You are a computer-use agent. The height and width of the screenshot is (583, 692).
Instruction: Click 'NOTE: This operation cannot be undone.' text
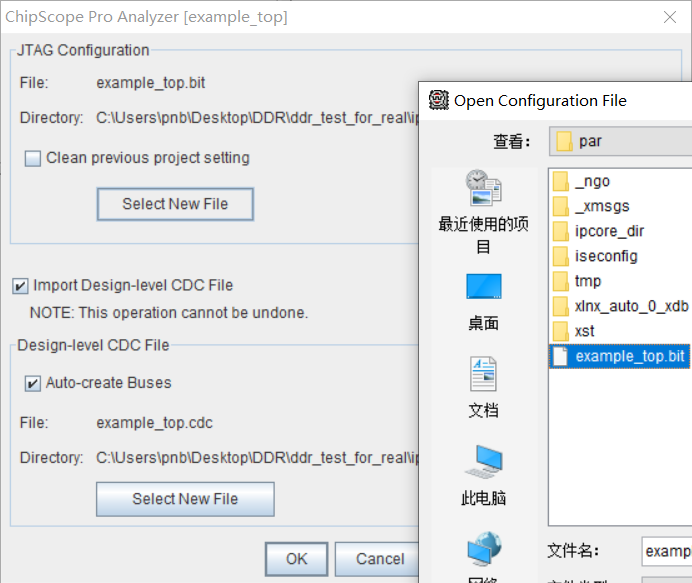click(169, 313)
